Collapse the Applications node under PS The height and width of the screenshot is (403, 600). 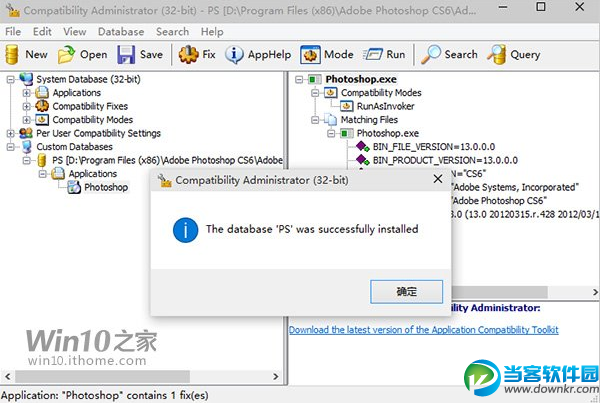[x=42, y=174]
